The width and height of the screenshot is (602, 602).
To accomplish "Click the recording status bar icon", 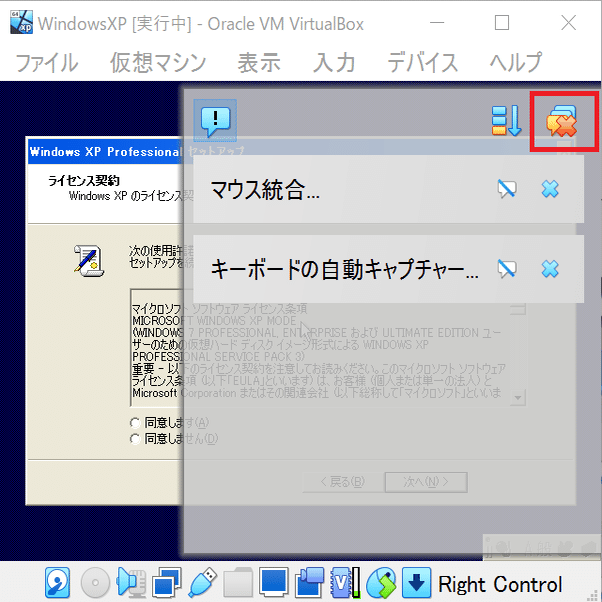I will [x=309, y=582].
